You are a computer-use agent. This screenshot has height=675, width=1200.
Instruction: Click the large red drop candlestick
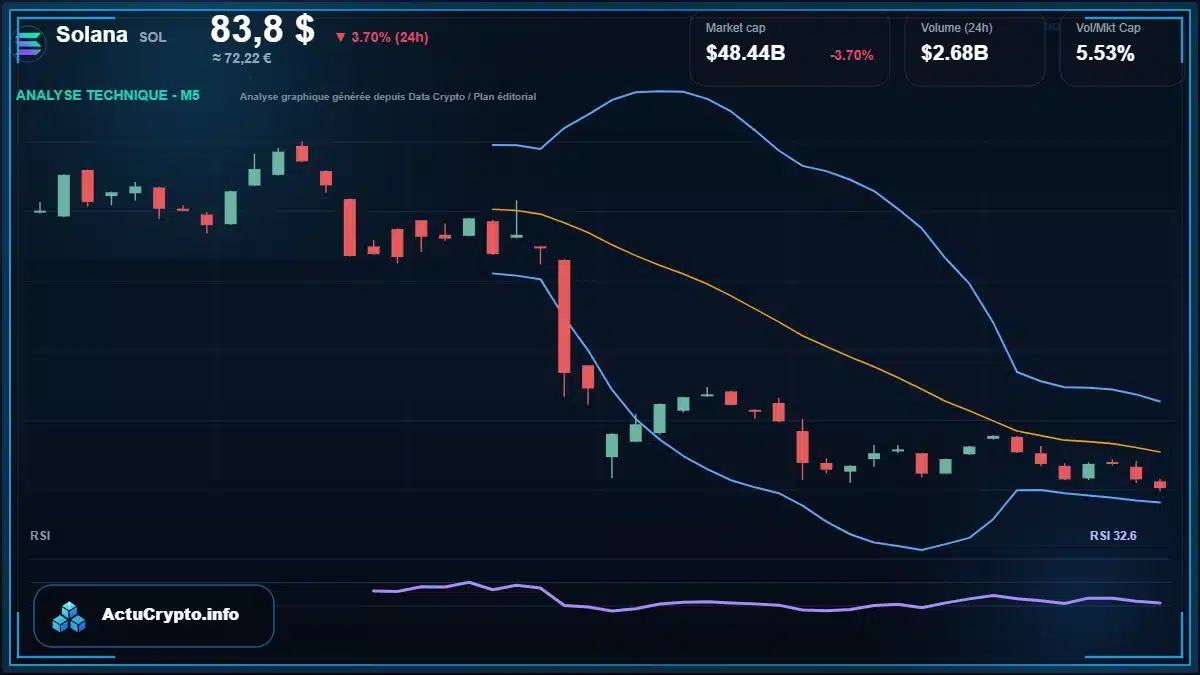pyautogui.click(x=564, y=316)
